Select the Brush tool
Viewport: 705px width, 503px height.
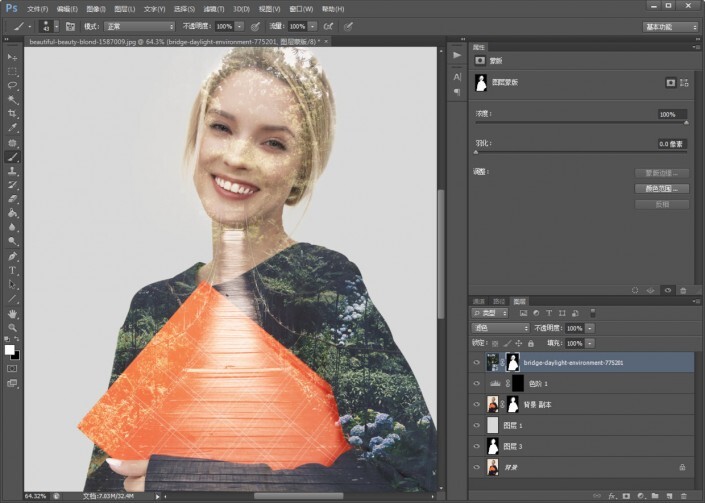(x=13, y=157)
